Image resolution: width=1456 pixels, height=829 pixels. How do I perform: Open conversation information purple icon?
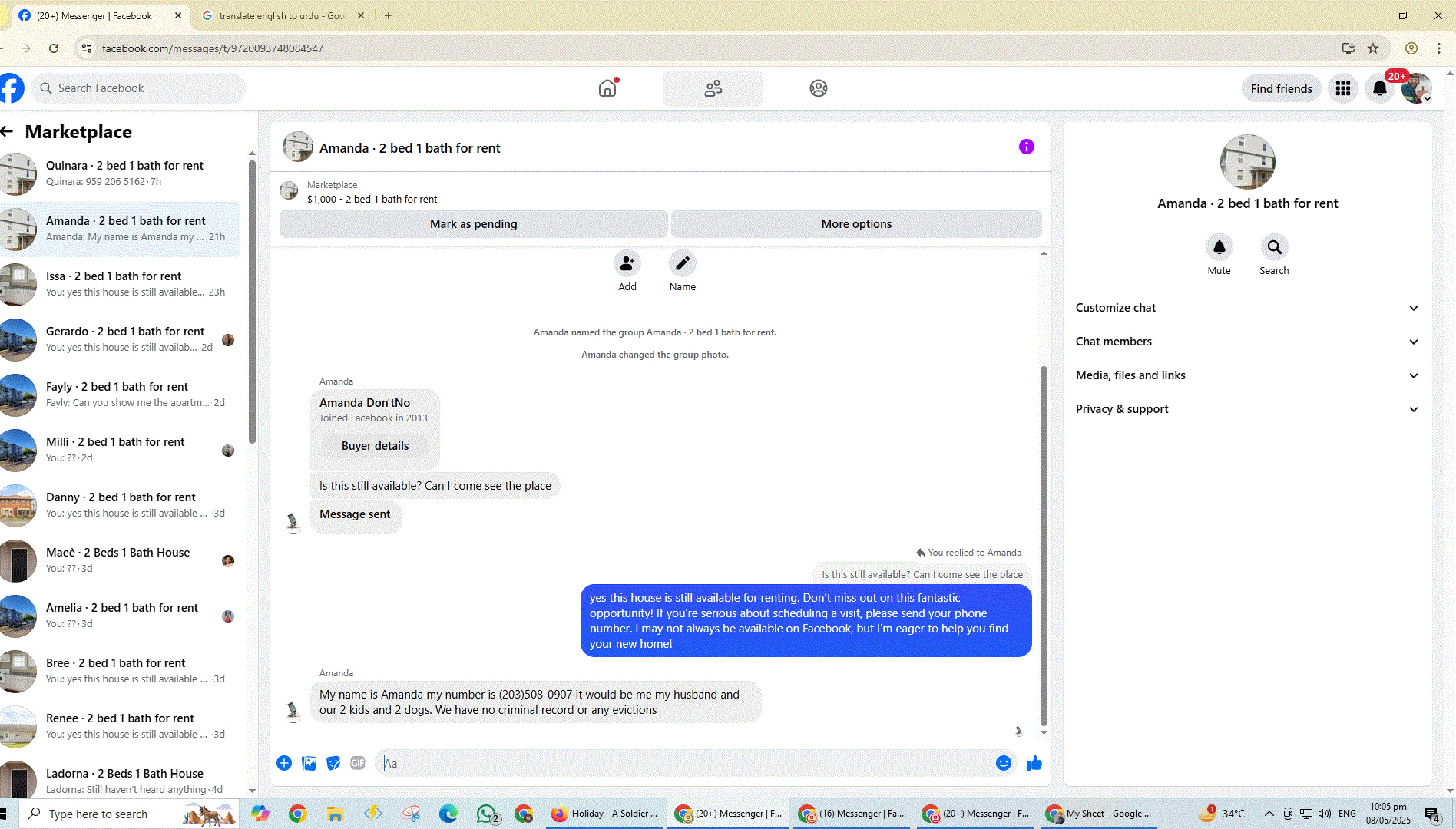[x=1027, y=147]
